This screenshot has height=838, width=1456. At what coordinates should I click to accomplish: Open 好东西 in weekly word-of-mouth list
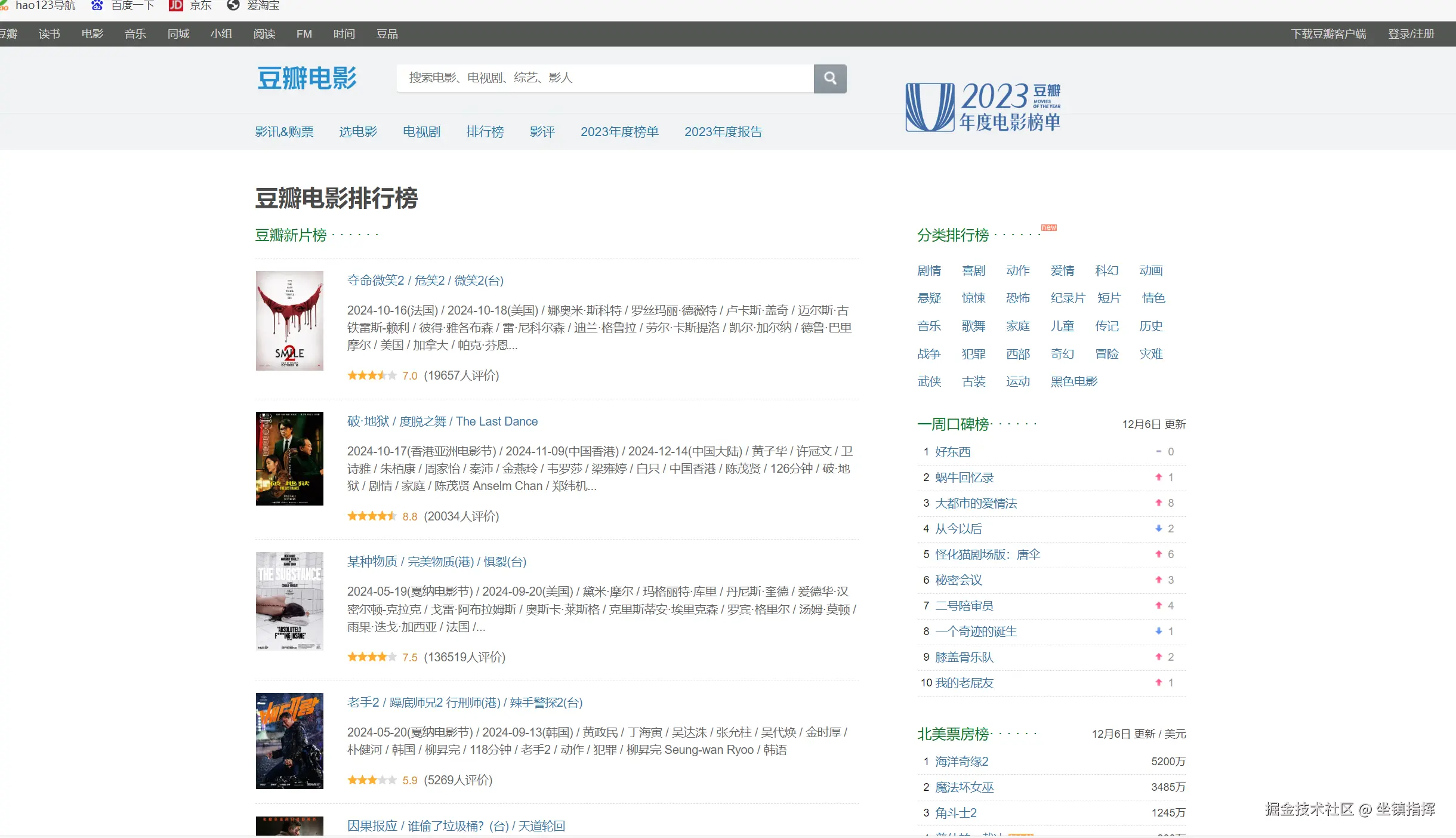click(952, 452)
